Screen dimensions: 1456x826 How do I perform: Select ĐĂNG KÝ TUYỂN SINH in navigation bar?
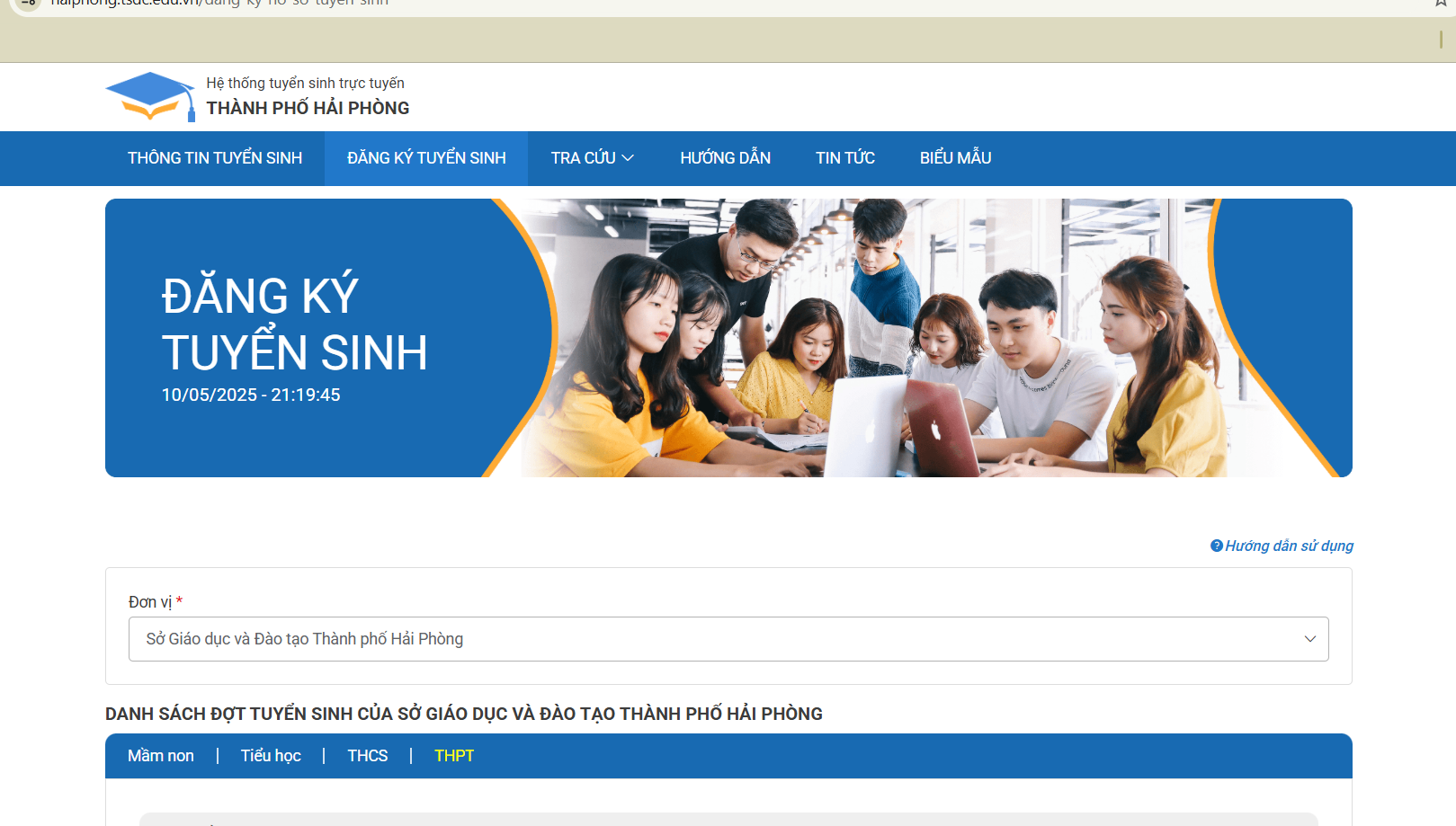pyautogui.click(x=426, y=158)
